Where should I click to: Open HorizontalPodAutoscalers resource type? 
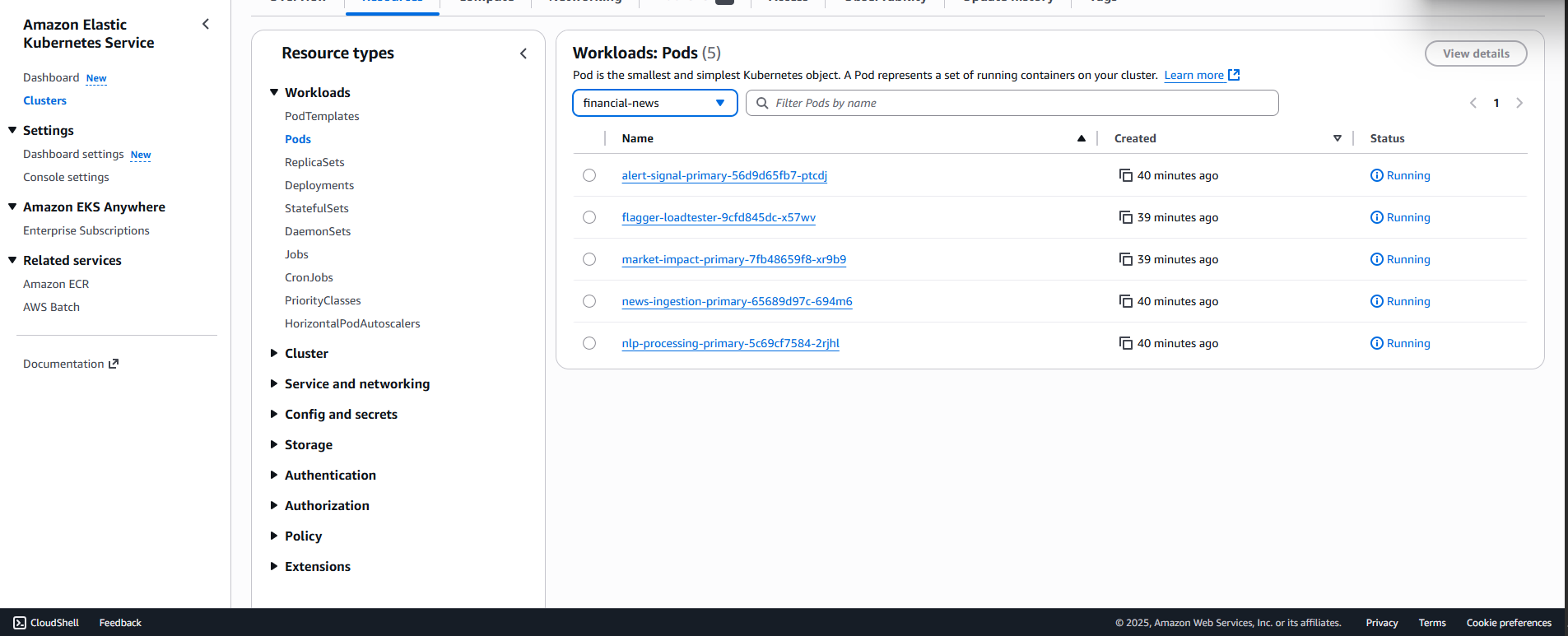point(352,323)
